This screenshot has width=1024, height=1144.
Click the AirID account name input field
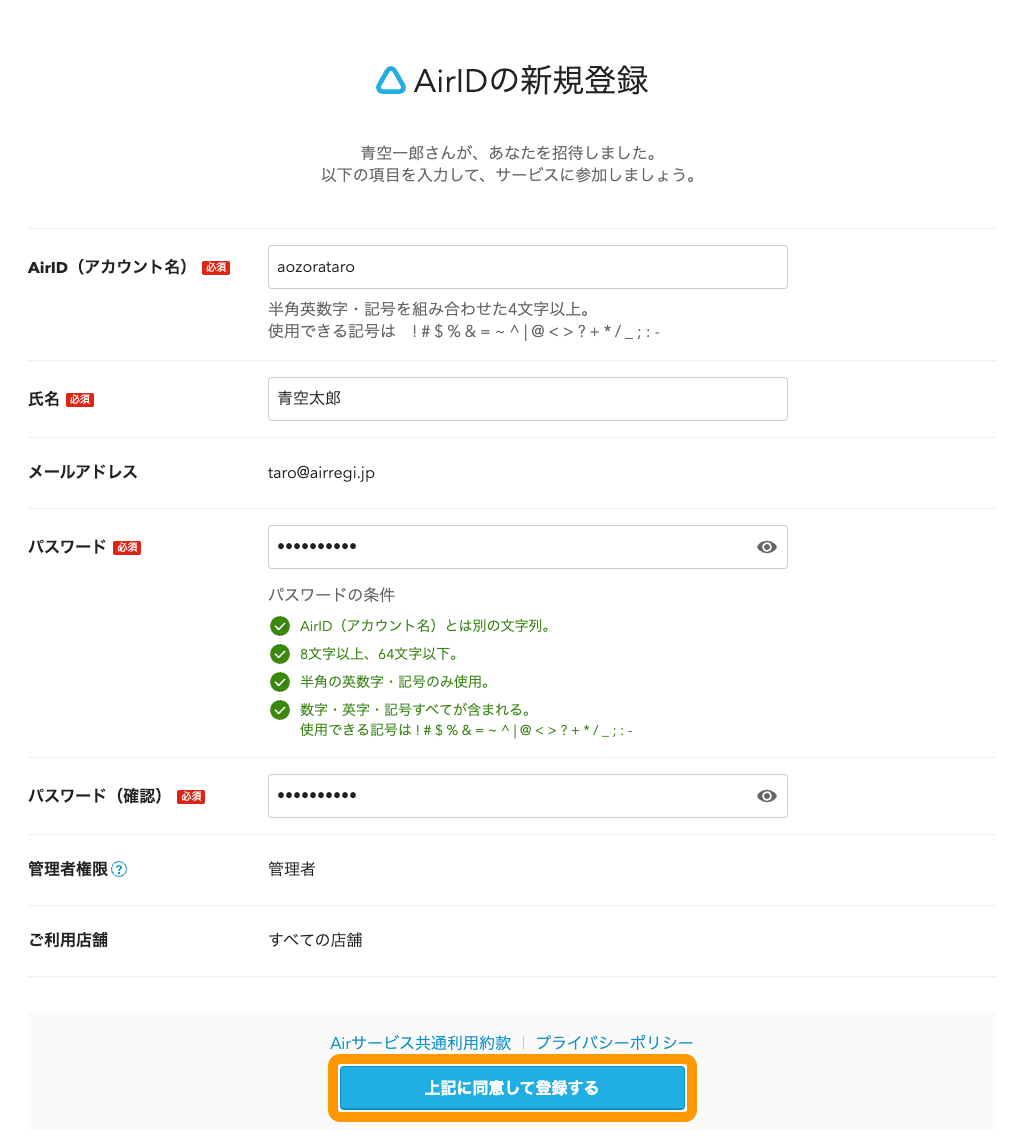[527, 267]
